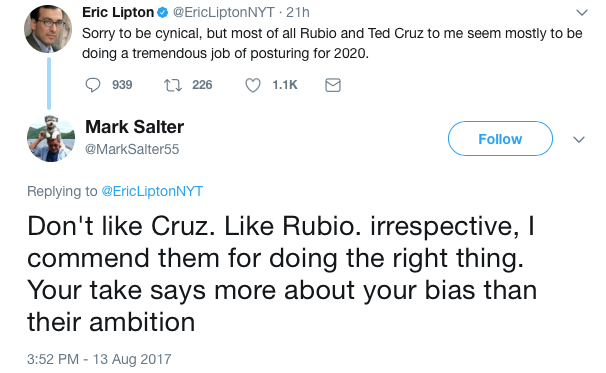The width and height of the screenshot is (606, 373).
Task: Expand the chevron next to the Follow button
Action: click(579, 139)
